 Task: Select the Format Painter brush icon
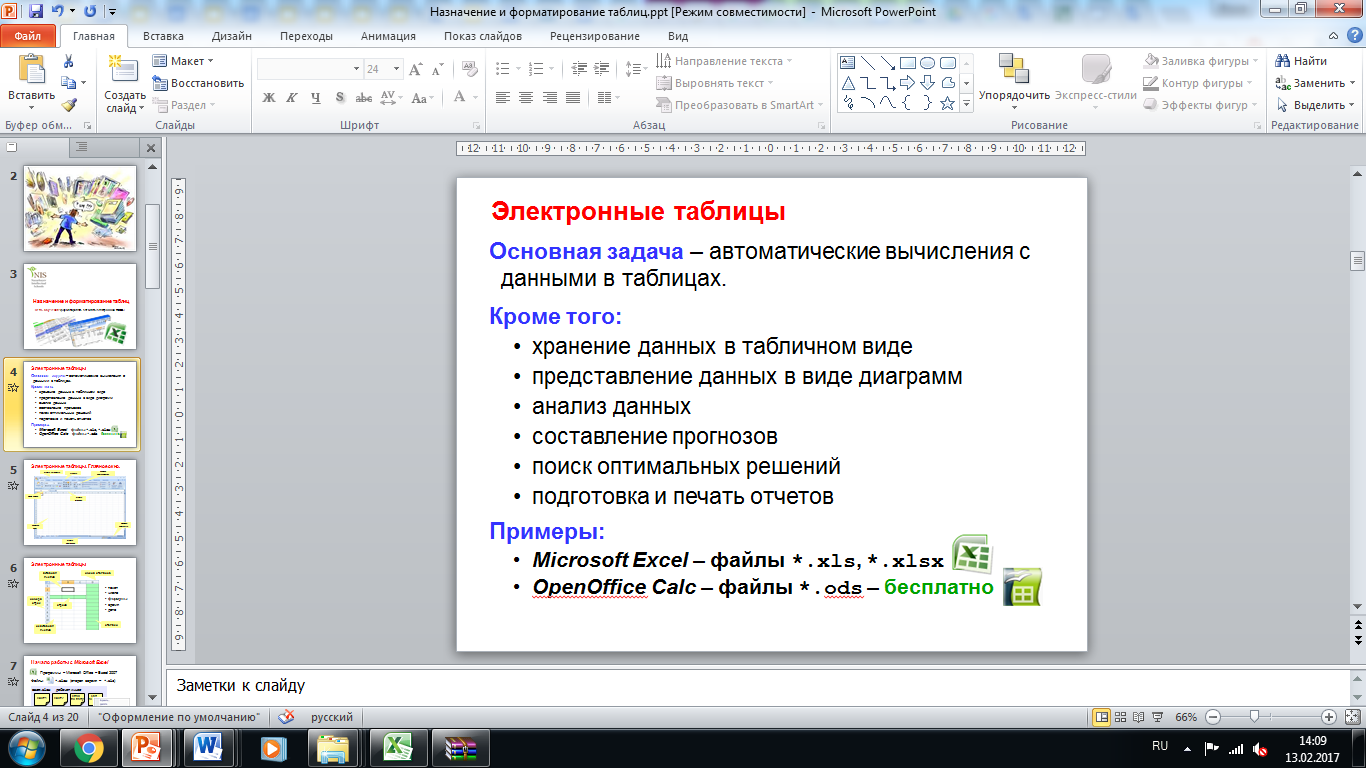point(69,104)
